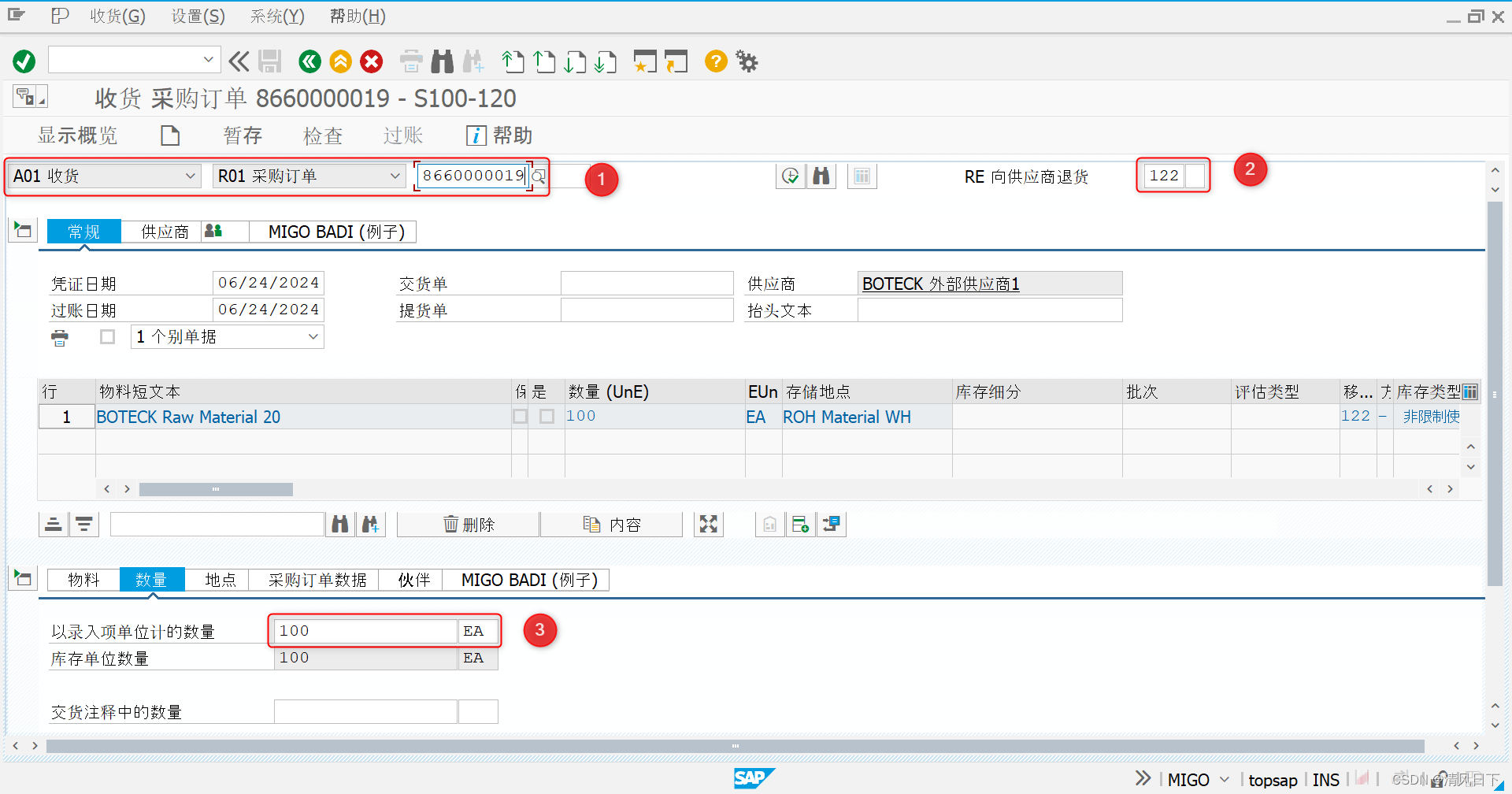
Task: Click the sort descending icon below grid
Action: click(84, 525)
